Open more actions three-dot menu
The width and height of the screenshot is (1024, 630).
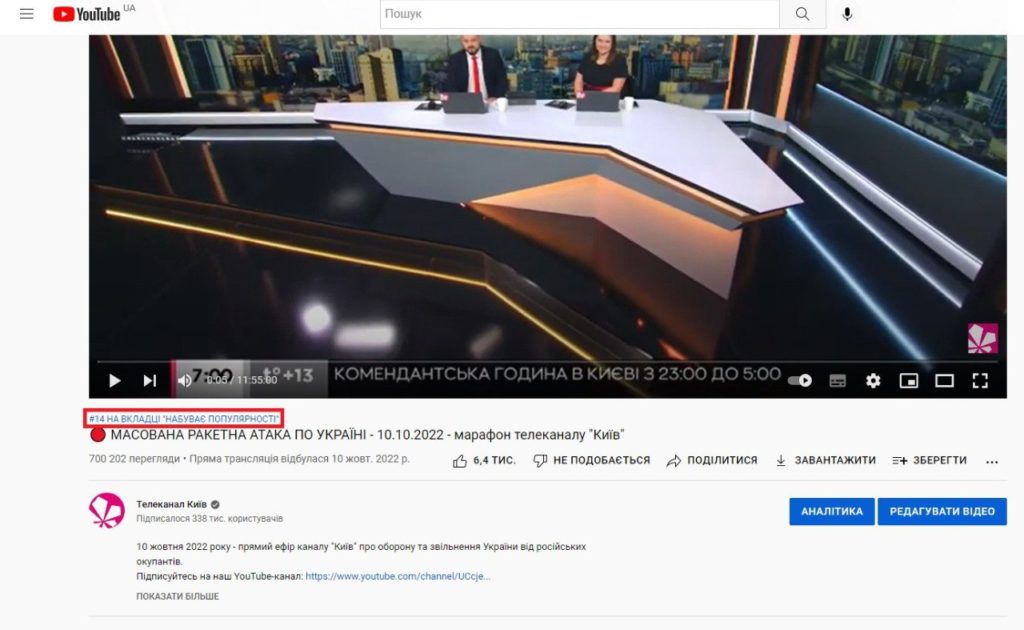point(992,462)
